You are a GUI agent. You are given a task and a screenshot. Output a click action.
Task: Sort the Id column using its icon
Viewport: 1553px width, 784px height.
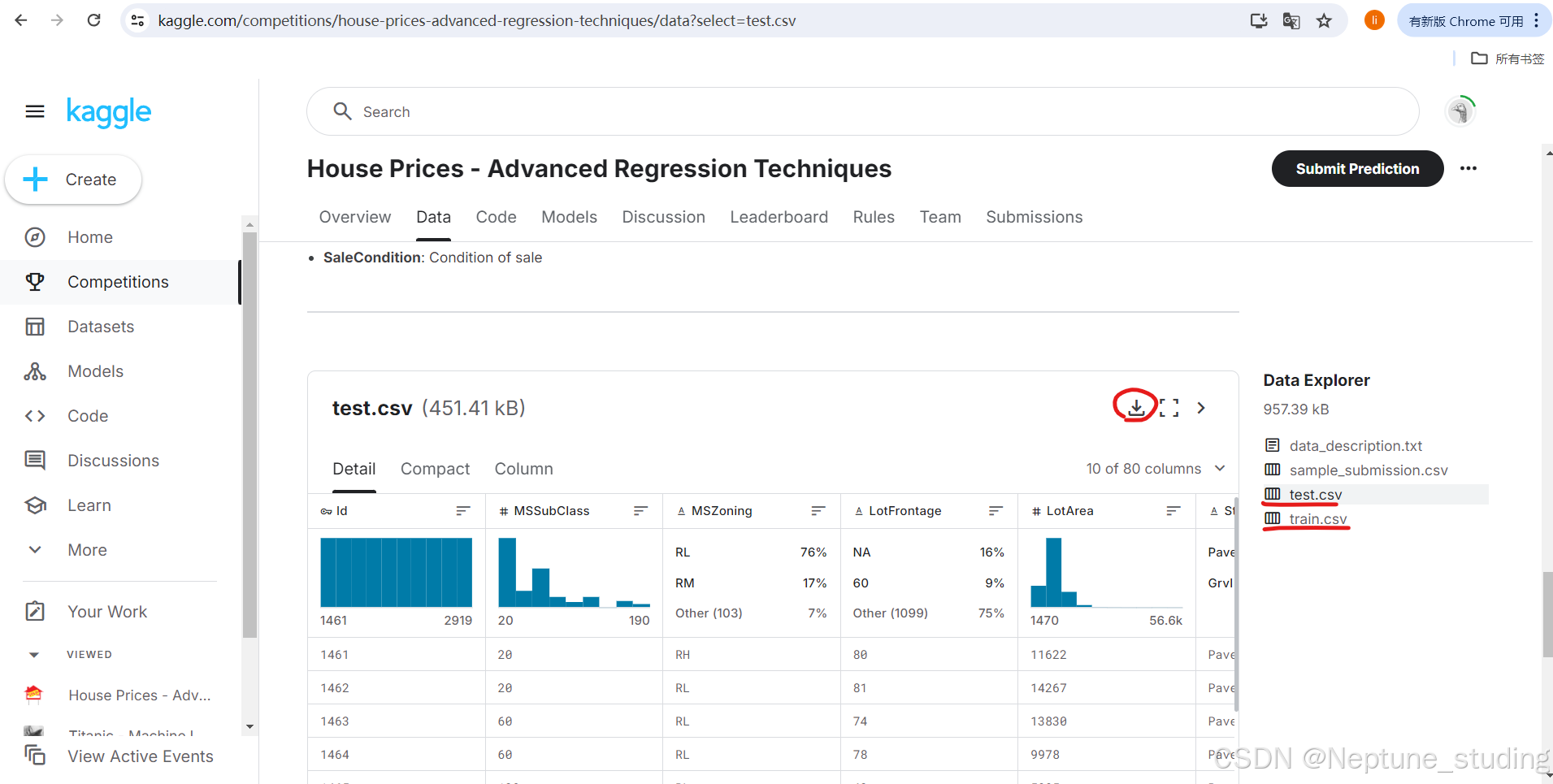point(463,510)
